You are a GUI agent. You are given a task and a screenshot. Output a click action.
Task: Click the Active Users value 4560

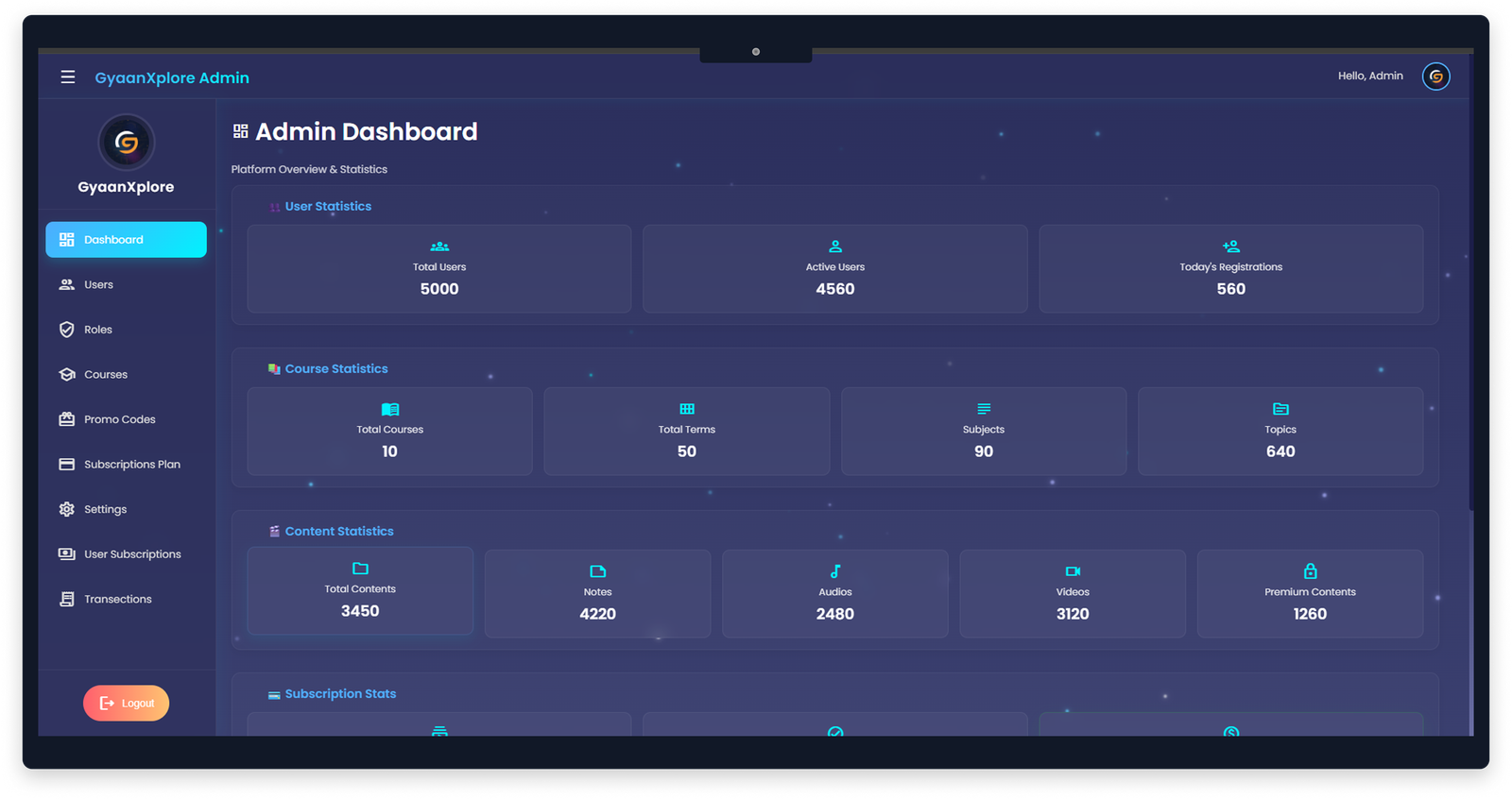tap(835, 289)
